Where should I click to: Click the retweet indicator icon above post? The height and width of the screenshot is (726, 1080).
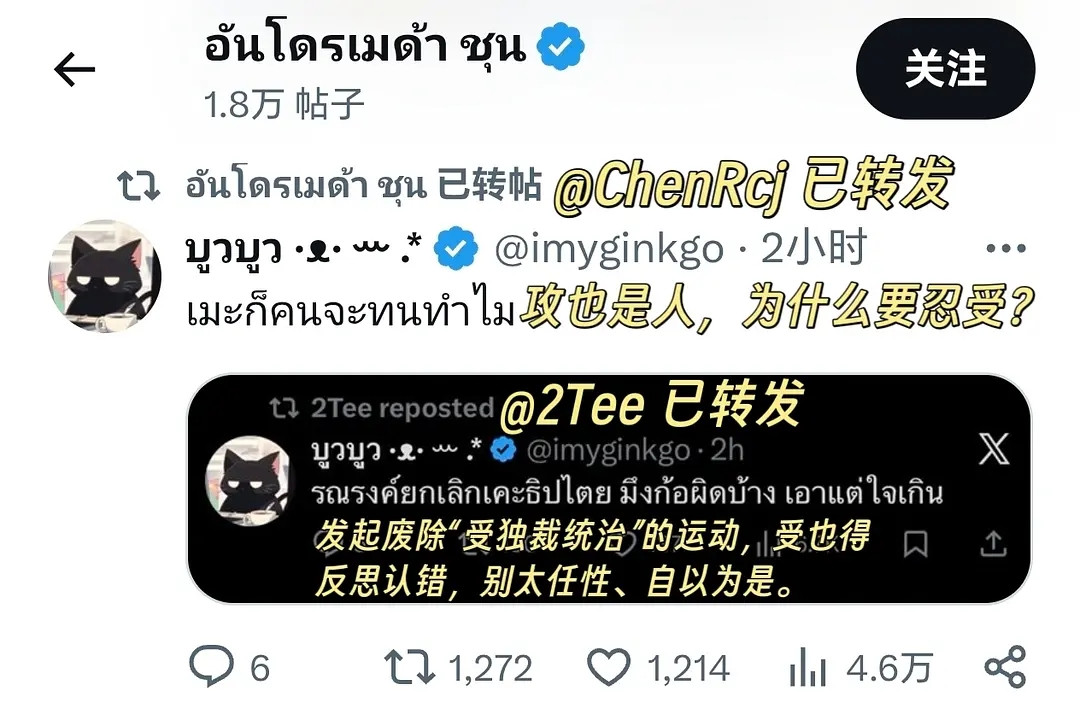(138, 186)
